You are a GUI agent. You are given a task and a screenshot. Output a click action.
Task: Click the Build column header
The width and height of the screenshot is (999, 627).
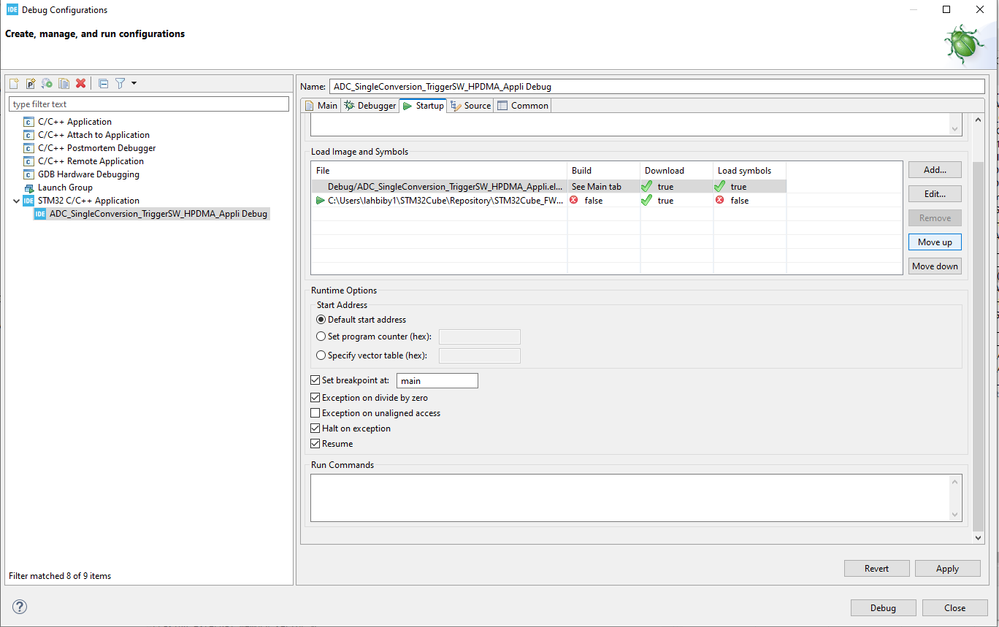click(603, 171)
